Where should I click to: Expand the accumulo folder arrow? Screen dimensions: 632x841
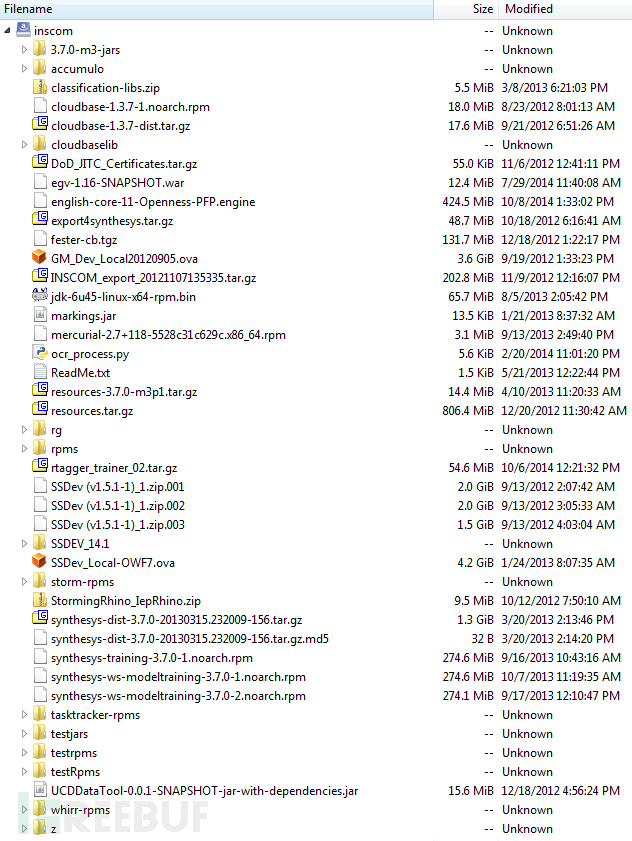tap(24, 69)
